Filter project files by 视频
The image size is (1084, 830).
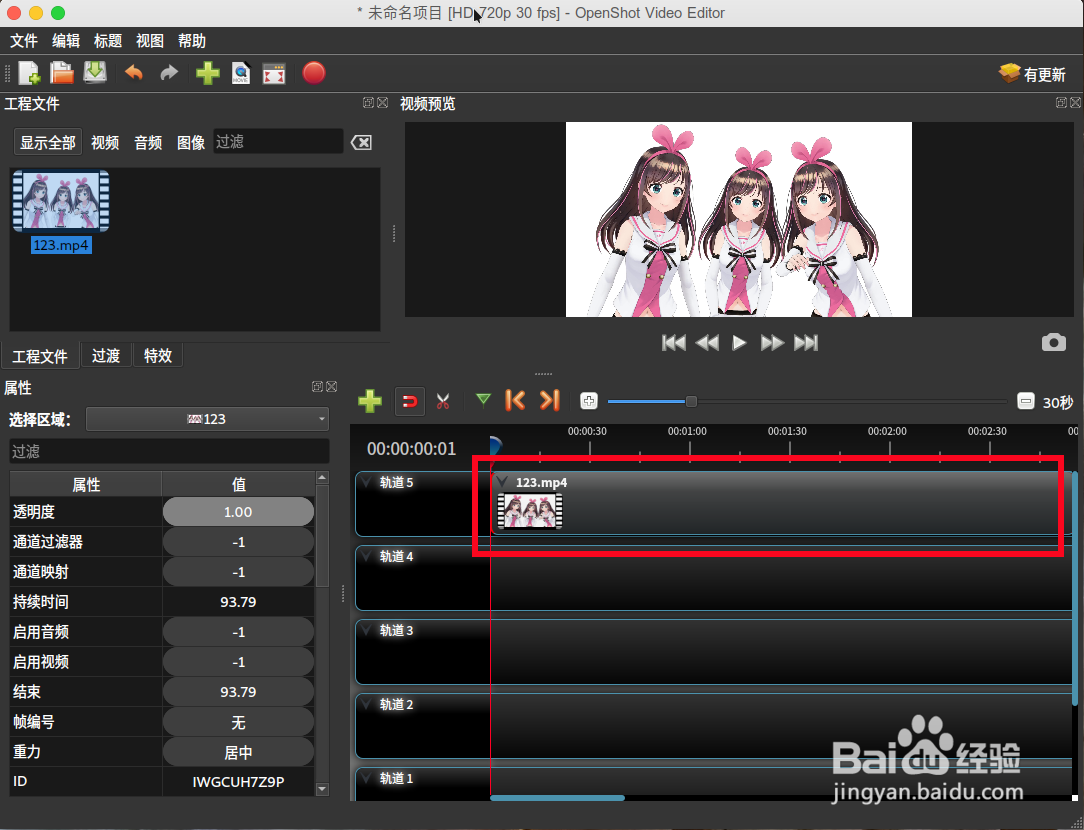coord(105,142)
